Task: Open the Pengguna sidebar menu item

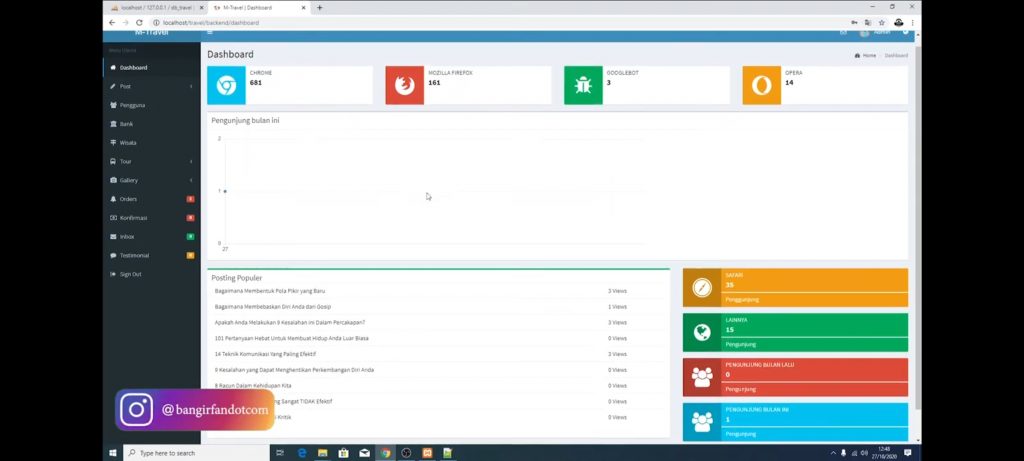Action: tap(132, 105)
